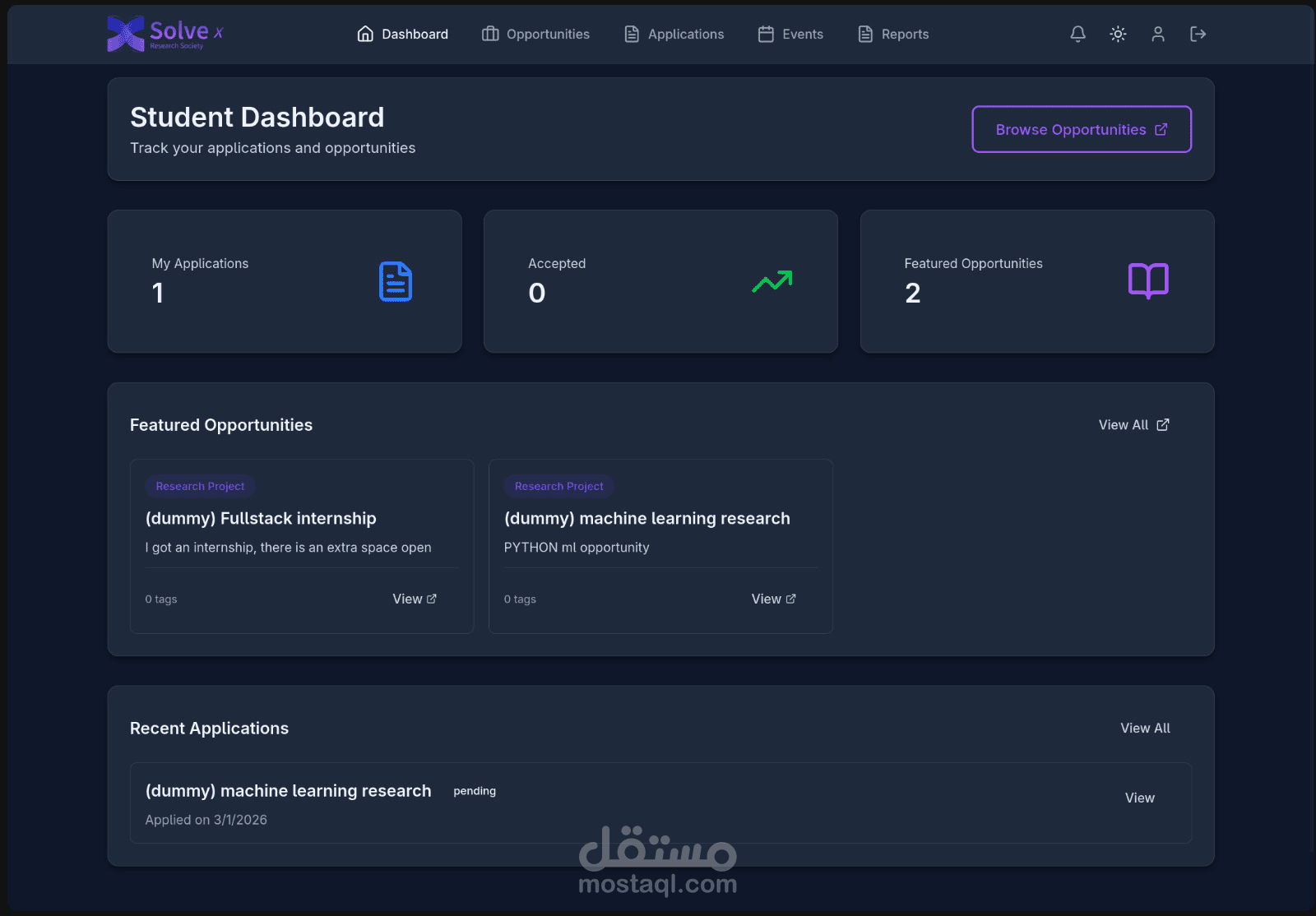
Task: Switch to the Events nav item
Action: coord(790,34)
